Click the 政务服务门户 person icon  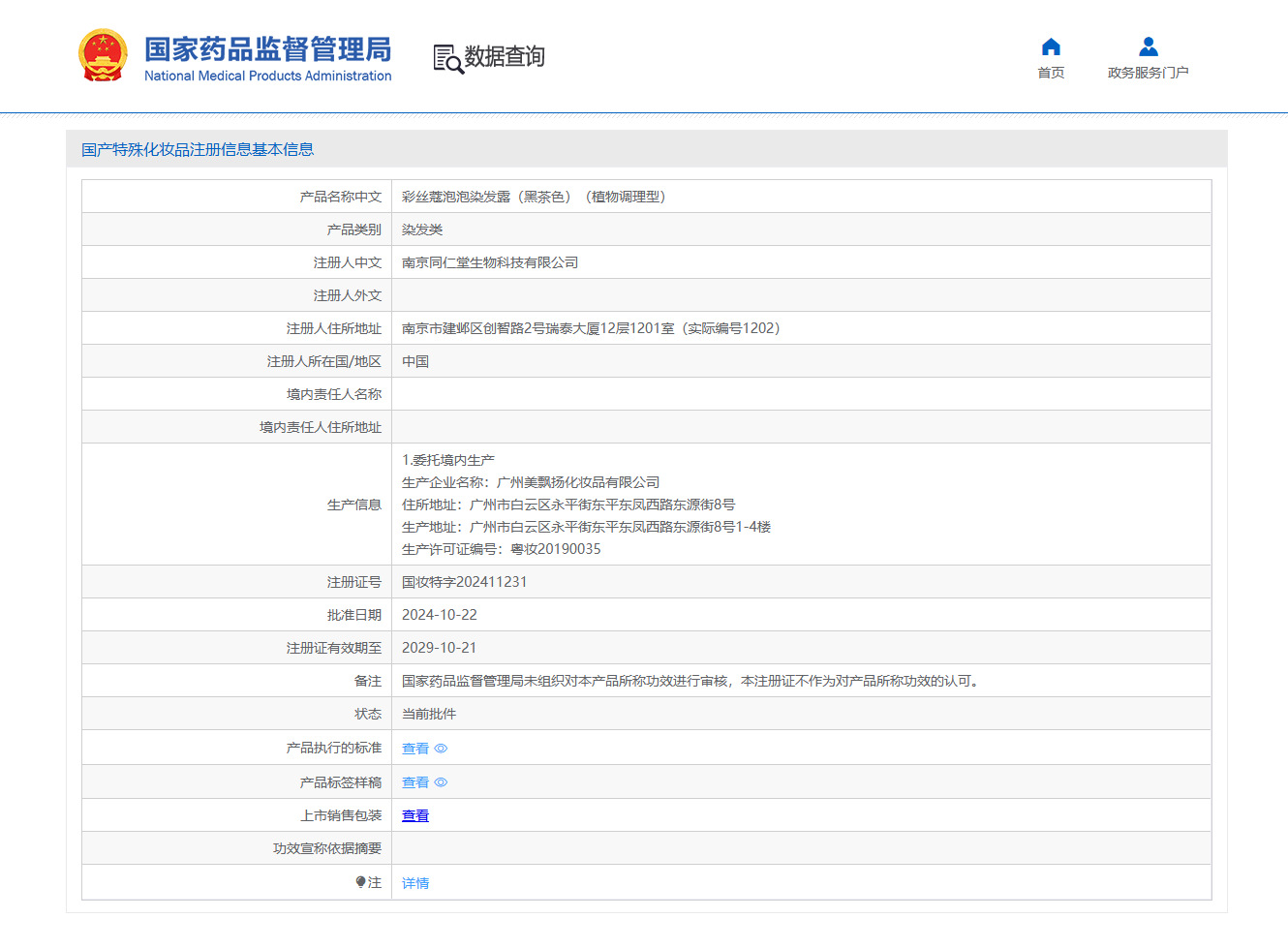pos(1148,46)
